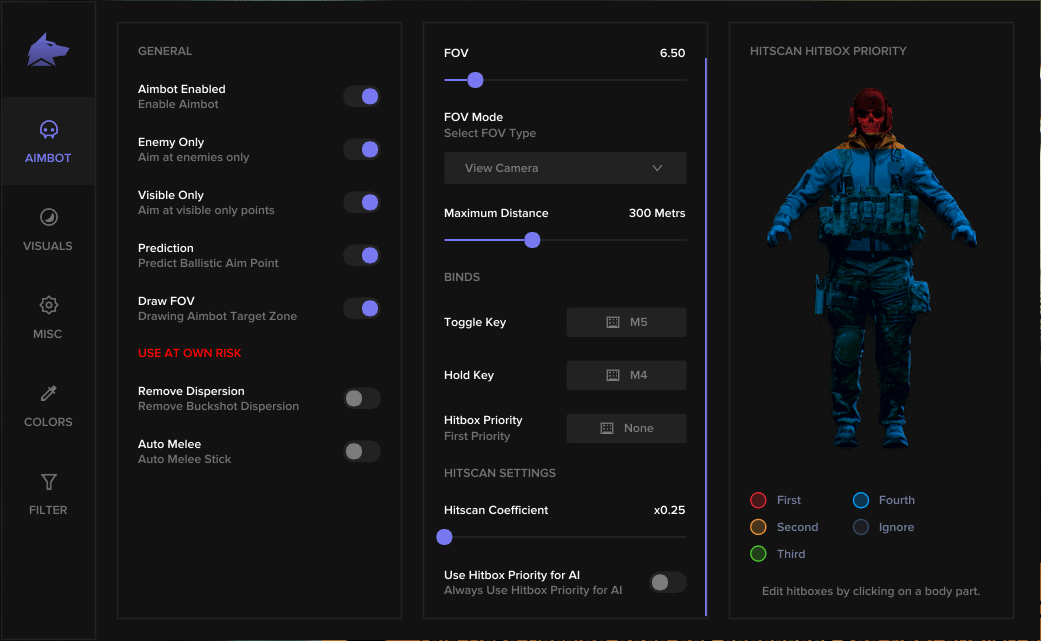The image size is (1041, 641).
Task: Click the Colors eyedropper icon
Action: pyautogui.click(x=48, y=394)
